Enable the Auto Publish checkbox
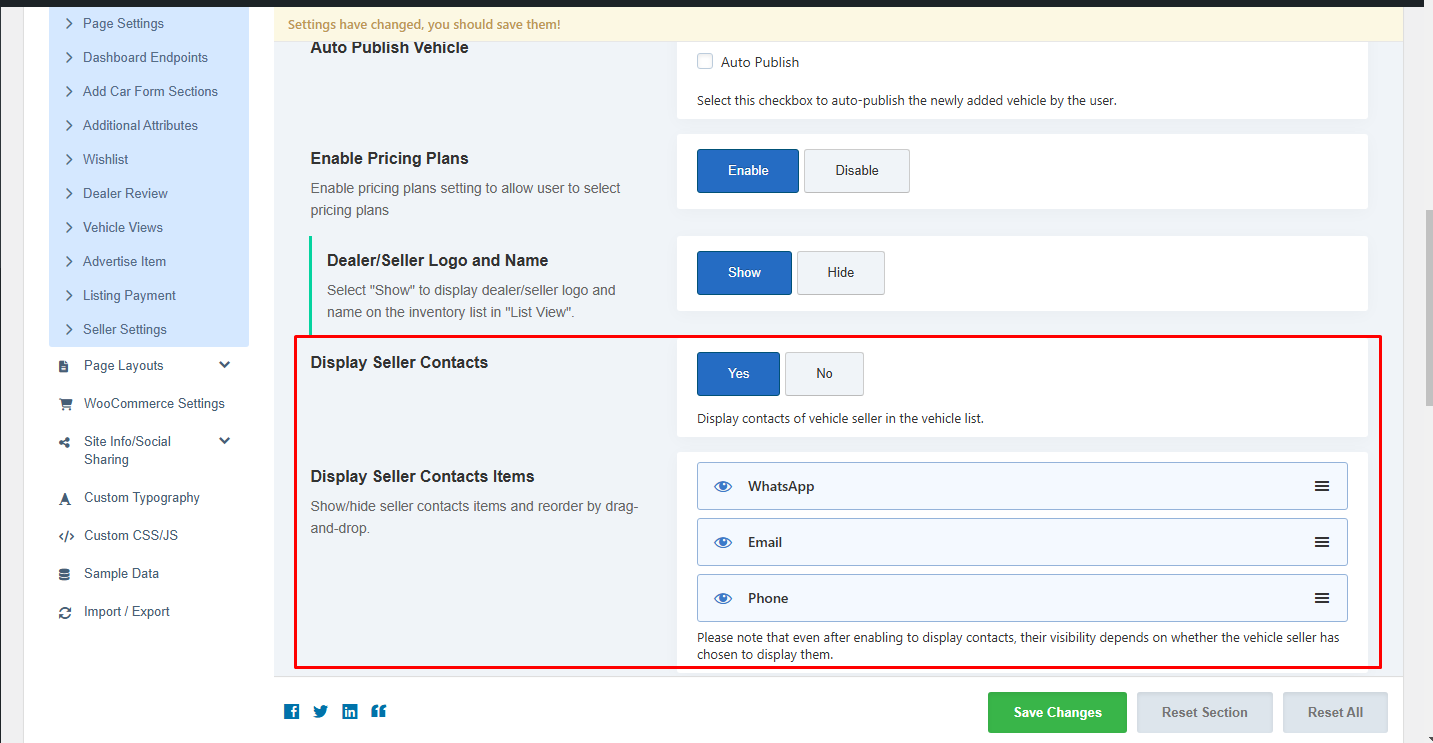The image size is (1433, 743). 705,62
